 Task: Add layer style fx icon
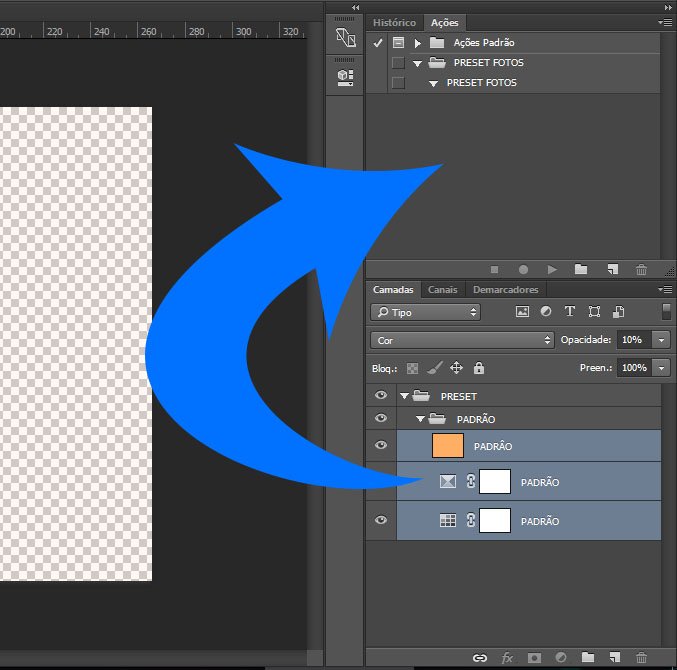click(507, 657)
